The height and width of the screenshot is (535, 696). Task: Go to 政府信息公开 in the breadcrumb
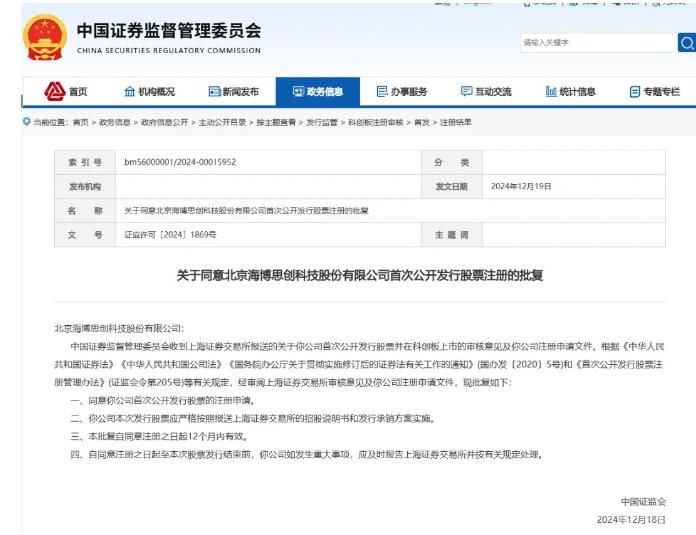tap(165, 122)
